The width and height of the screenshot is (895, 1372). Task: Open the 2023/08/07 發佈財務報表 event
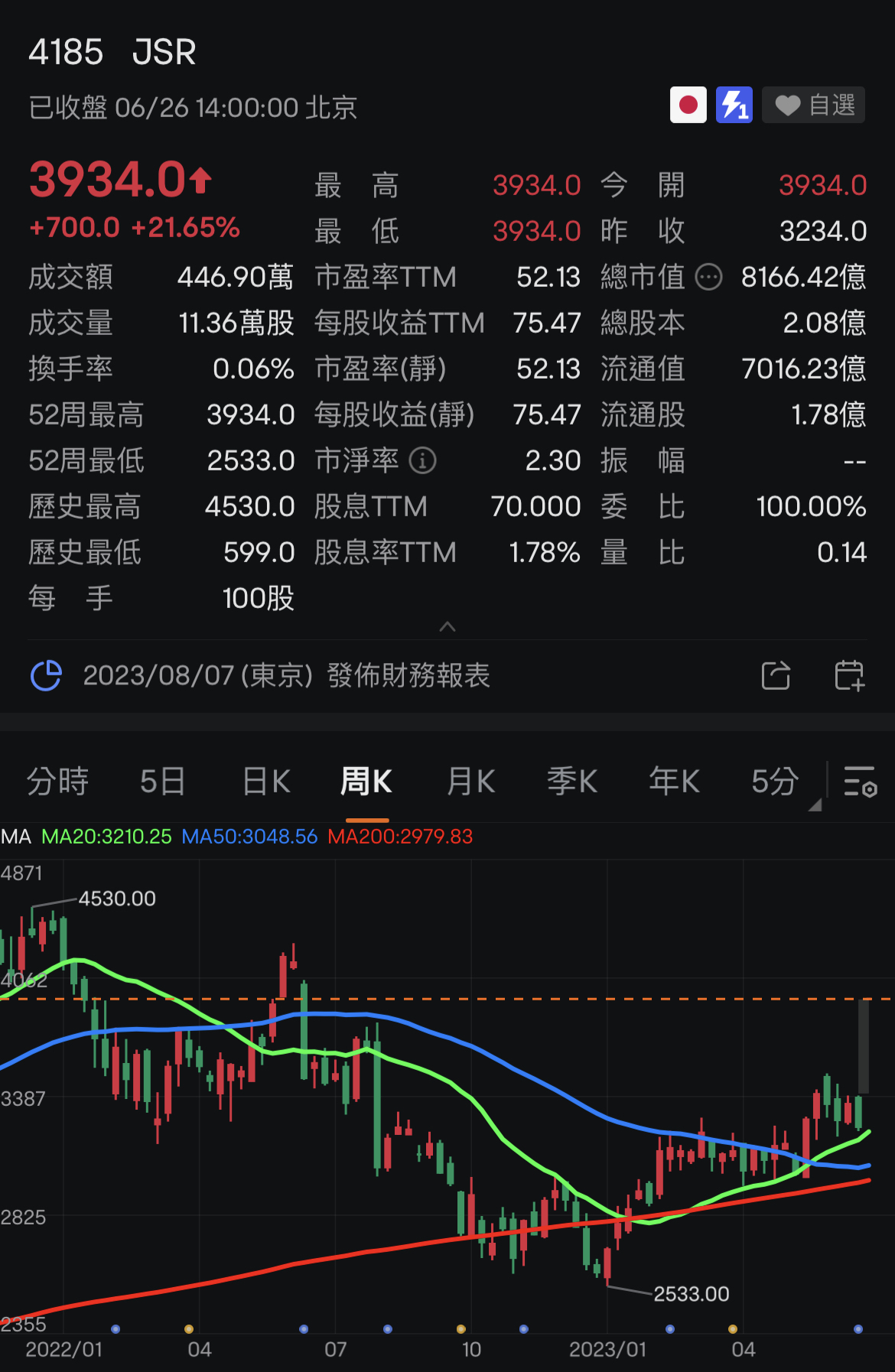[286, 675]
